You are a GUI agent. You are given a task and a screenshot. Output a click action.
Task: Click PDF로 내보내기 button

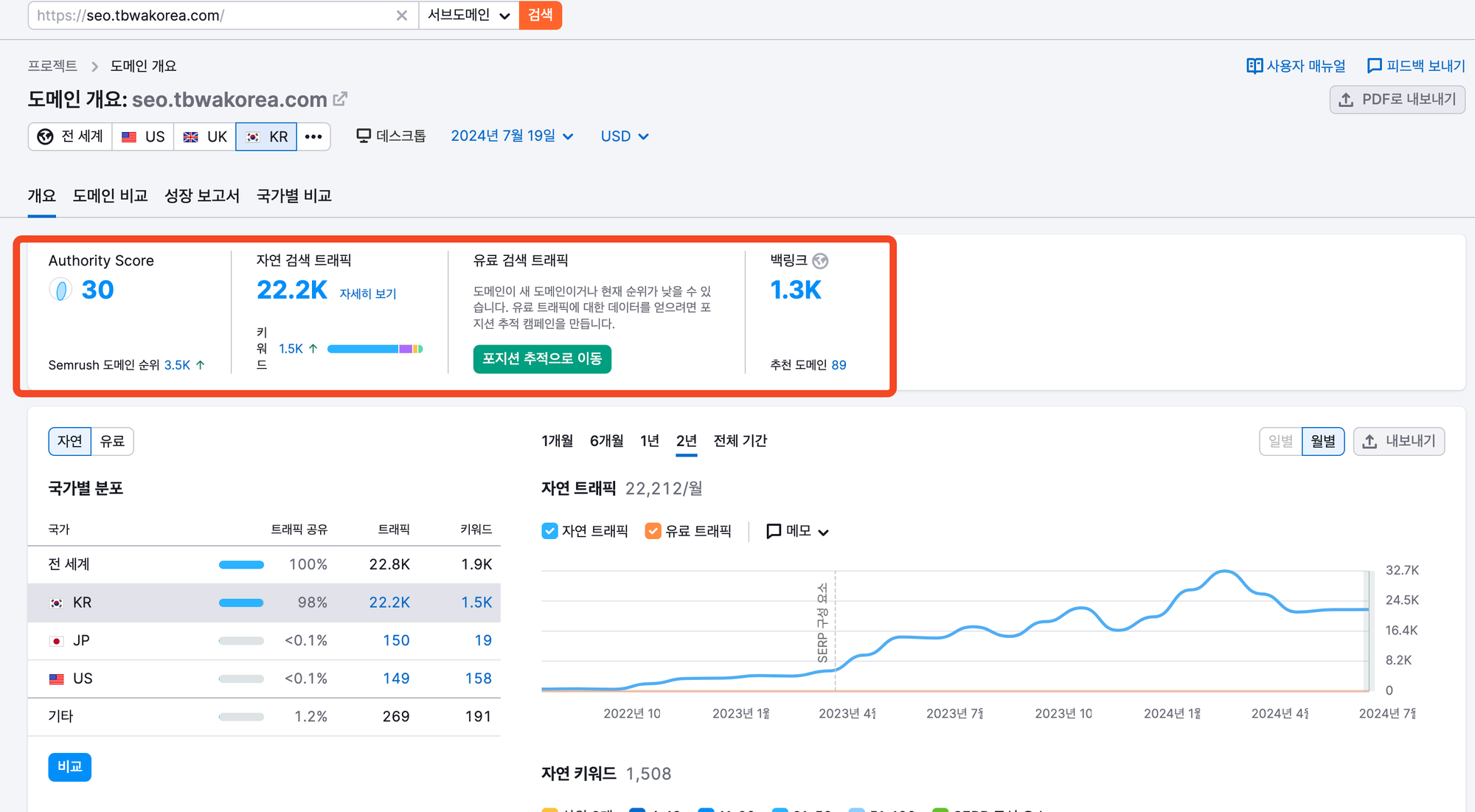point(1397,100)
